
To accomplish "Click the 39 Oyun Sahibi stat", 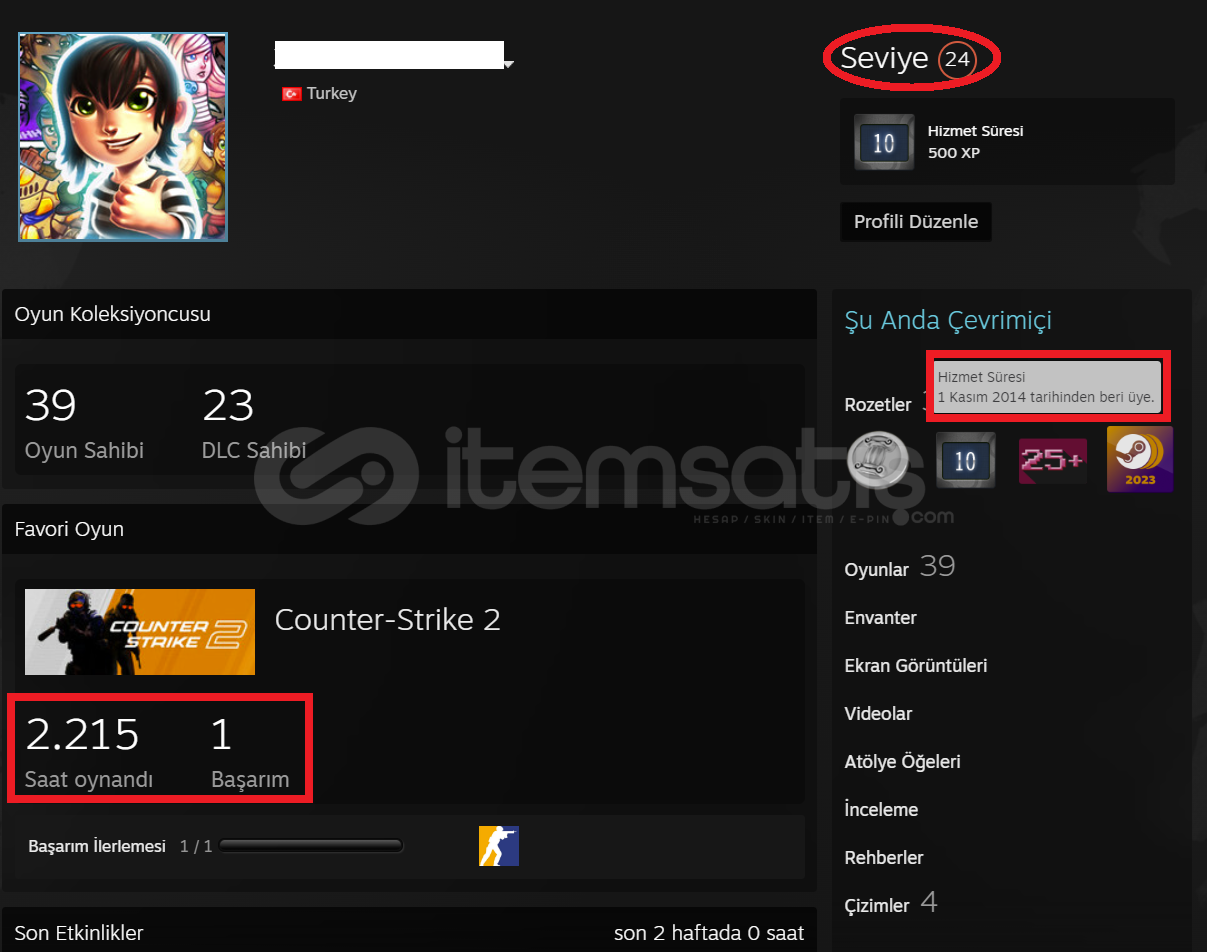I will tap(84, 423).
